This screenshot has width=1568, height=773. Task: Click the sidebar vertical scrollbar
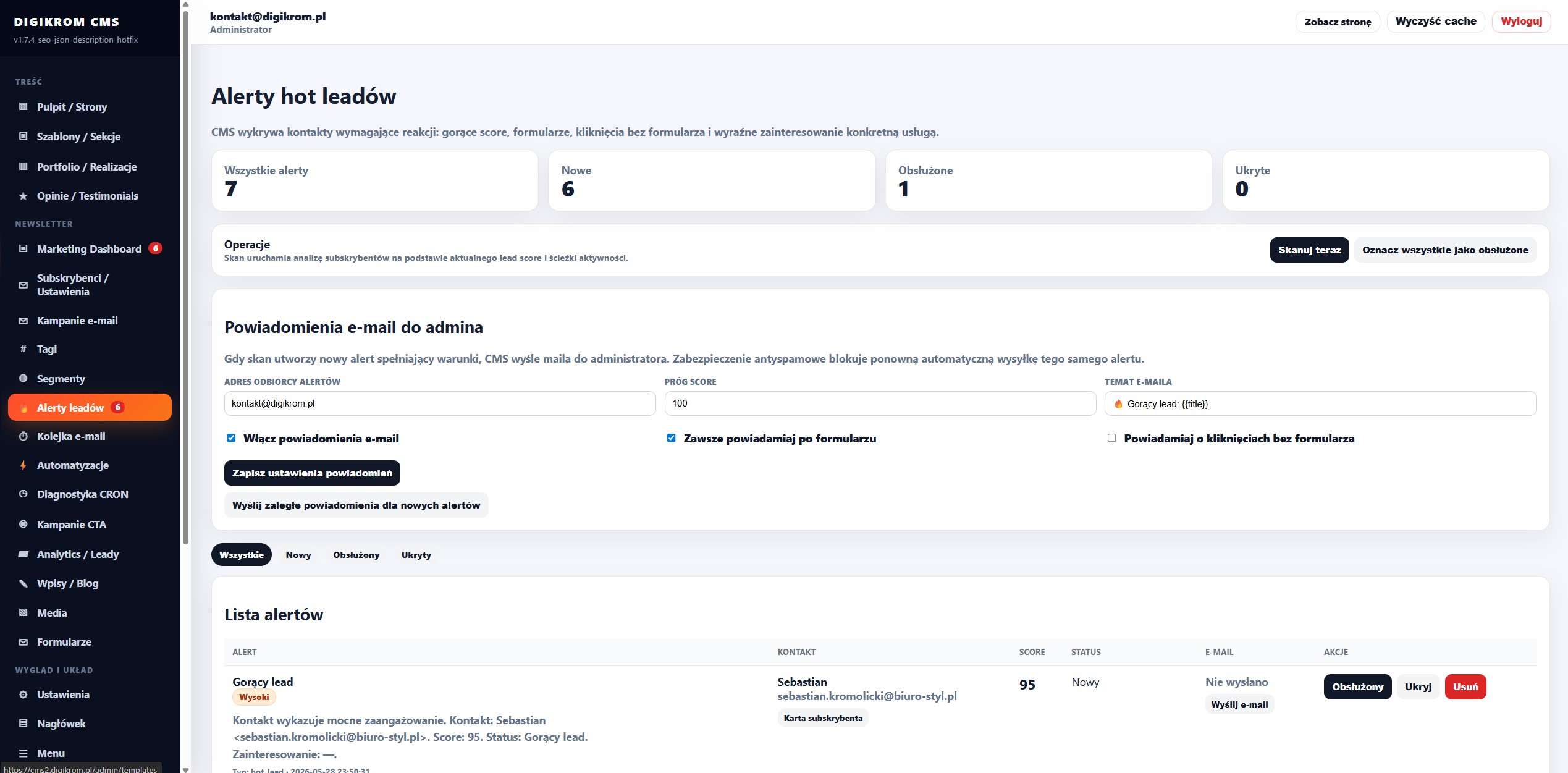185,278
